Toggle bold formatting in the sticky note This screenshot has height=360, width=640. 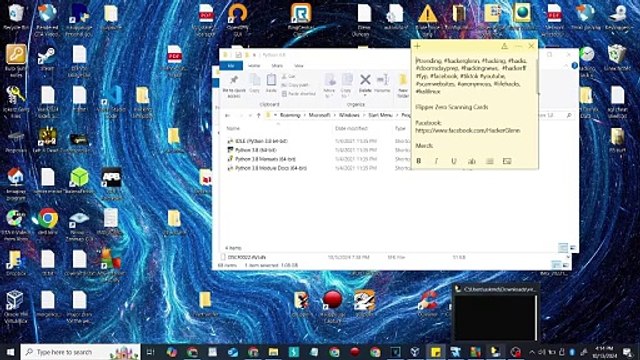click(419, 161)
